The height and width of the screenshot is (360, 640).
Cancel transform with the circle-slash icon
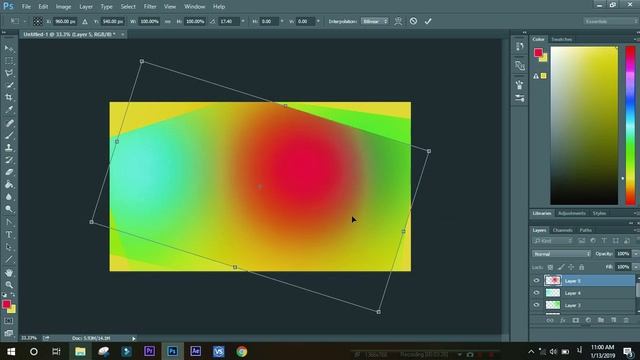coord(413,21)
